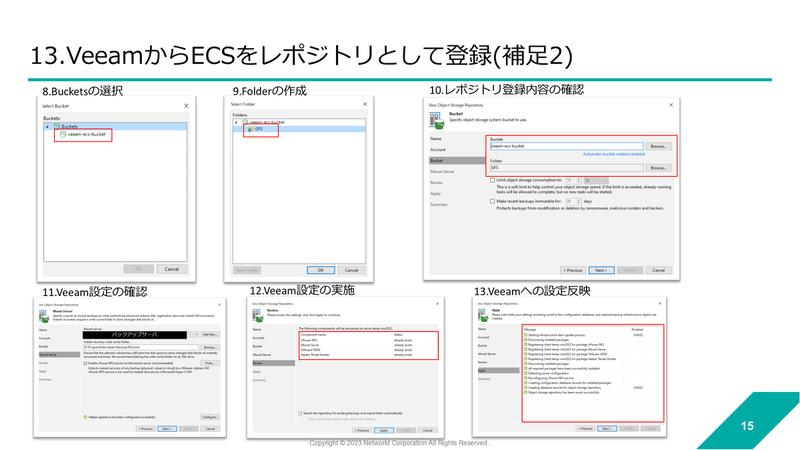Click Browse next to the Folder field
800x450 pixels.
[658, 168]
